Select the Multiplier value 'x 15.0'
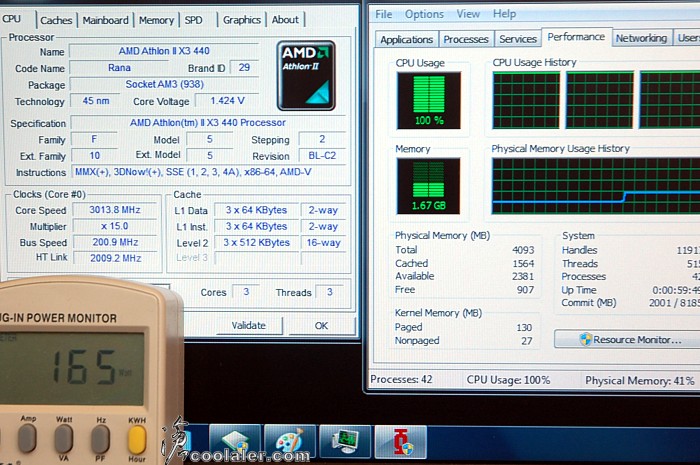700x465 pixels. [x=115, y=226]
